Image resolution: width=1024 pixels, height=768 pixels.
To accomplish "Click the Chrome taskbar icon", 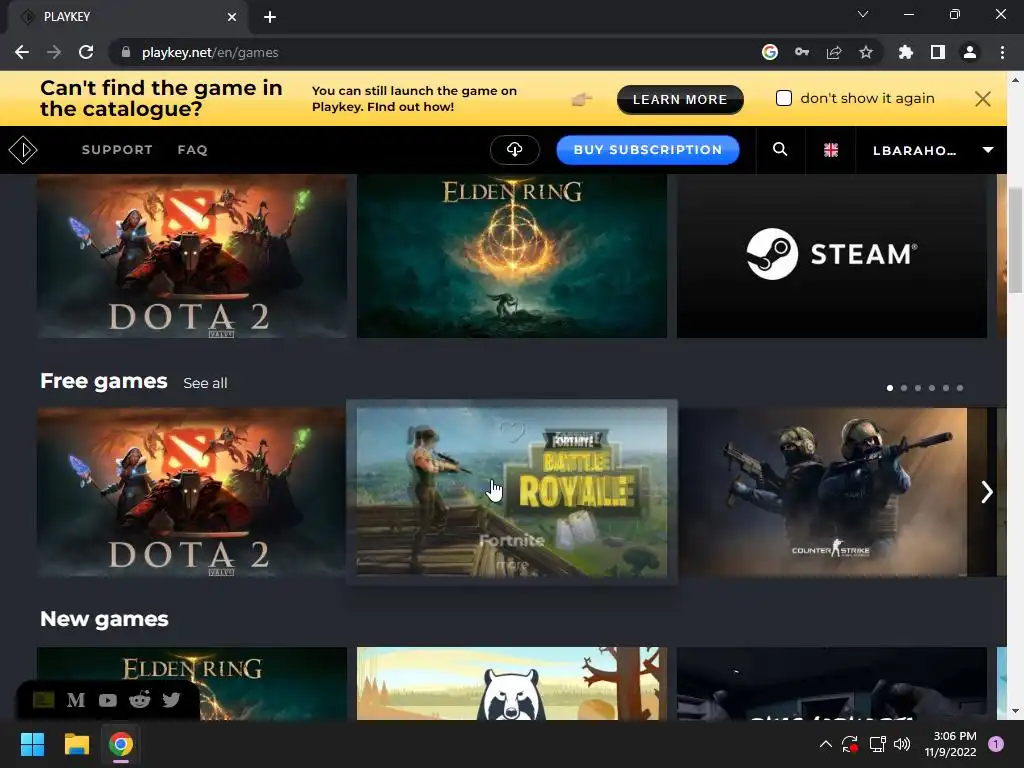I will pyautogui.click(x=121, y=744).
